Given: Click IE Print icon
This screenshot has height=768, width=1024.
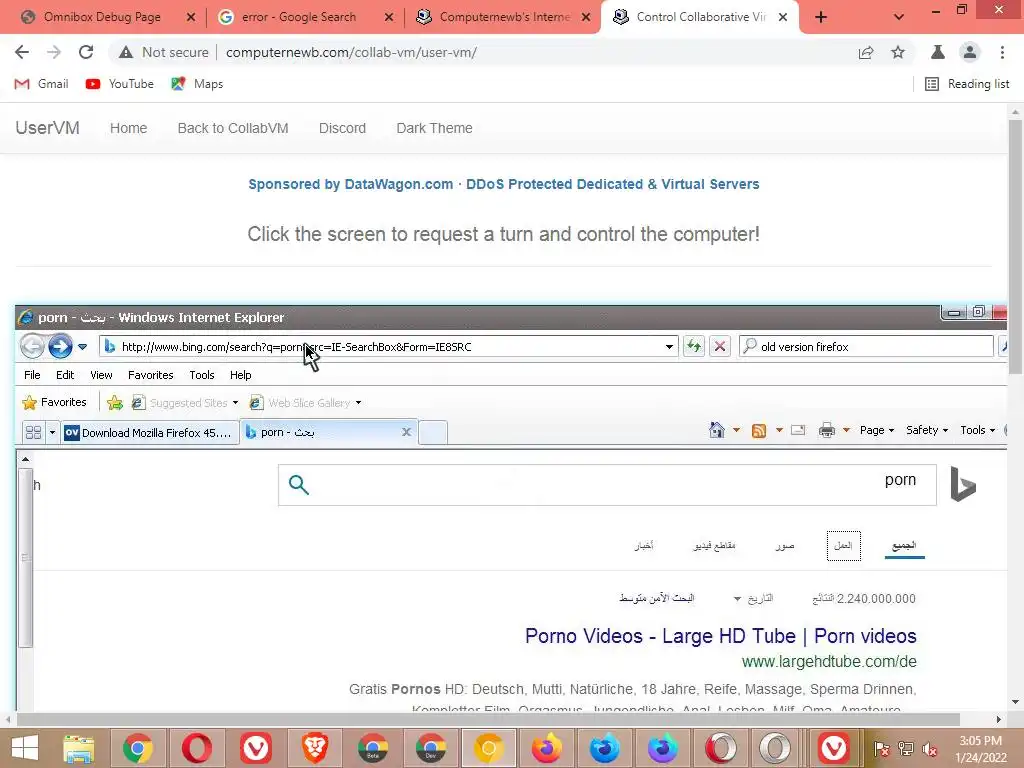Looking at the screenshot, I should [827, 430].
